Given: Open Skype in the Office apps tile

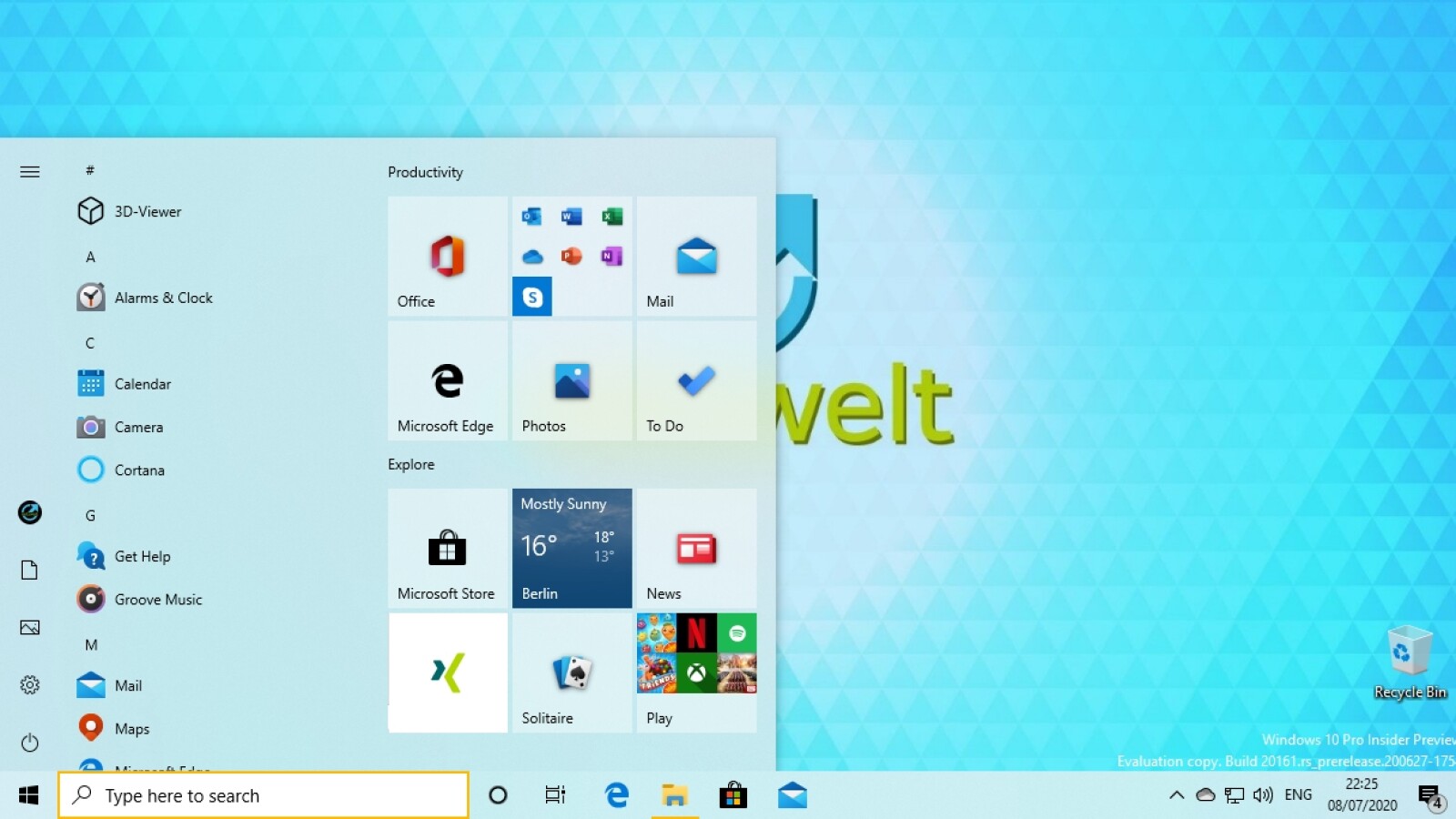Looking at the screenshot, I should click(x=531, y=297).
